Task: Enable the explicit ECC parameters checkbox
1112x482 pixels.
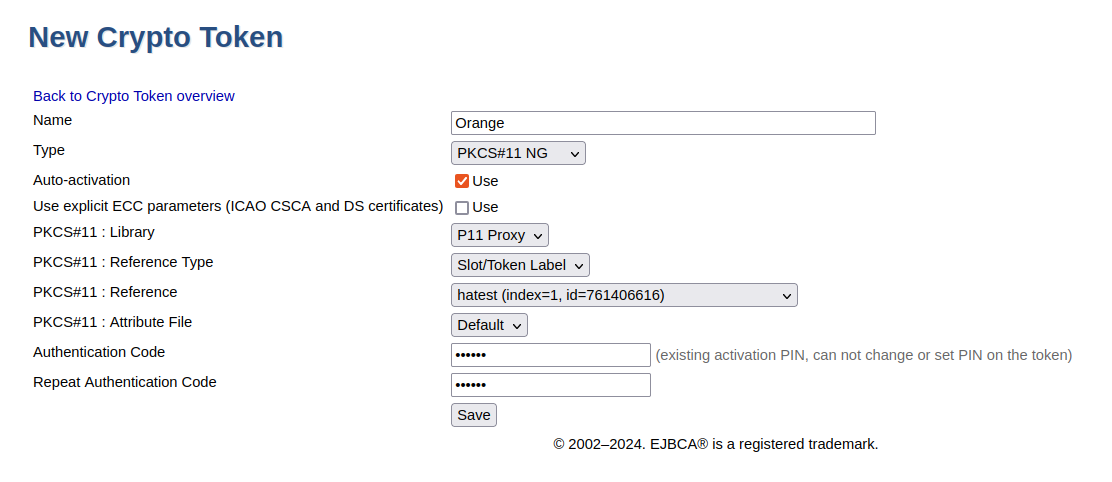Action: 462,208
